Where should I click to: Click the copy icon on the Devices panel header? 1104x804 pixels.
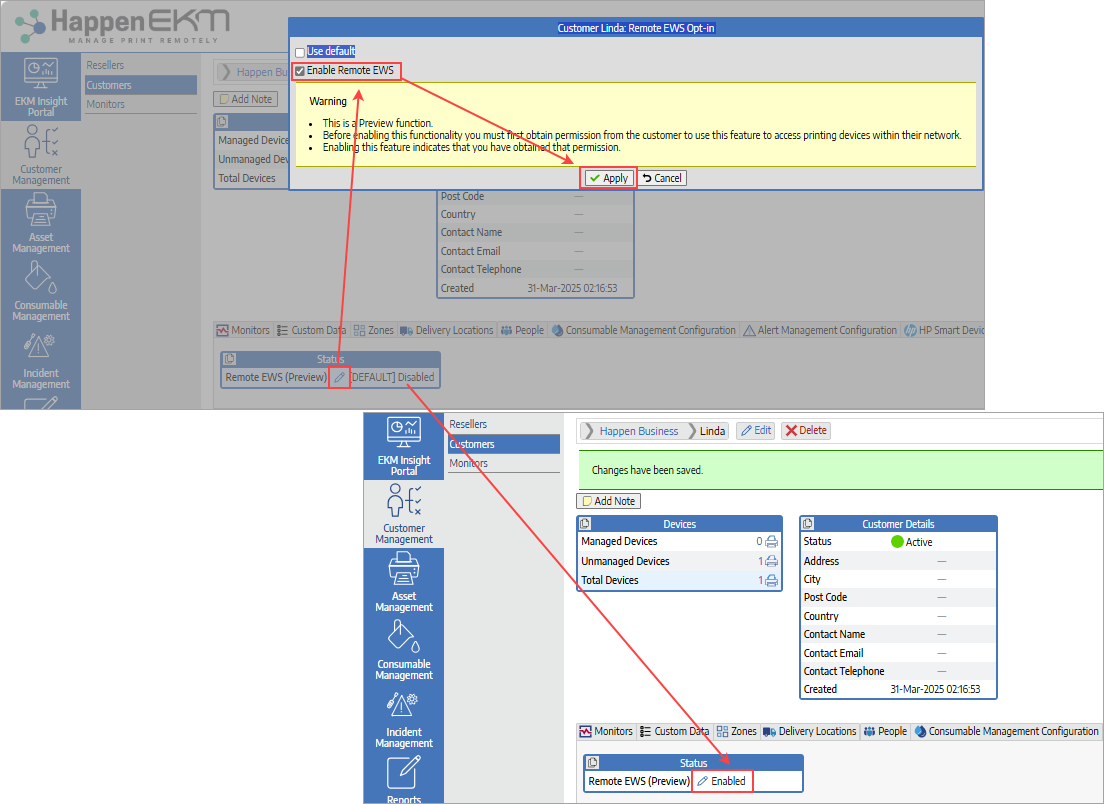[585, 522]
